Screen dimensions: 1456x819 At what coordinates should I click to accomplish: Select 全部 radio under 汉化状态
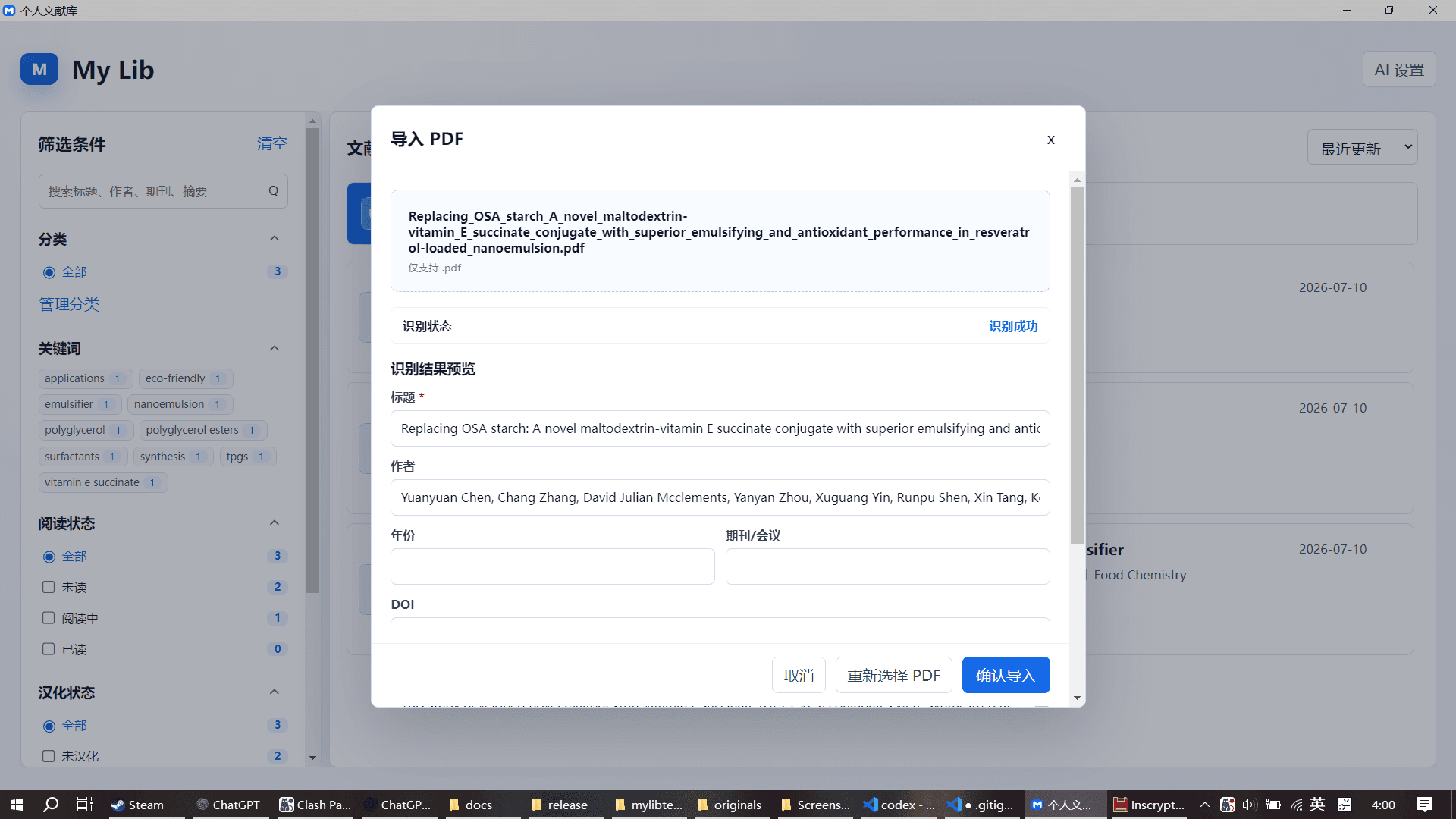point(49,726)
